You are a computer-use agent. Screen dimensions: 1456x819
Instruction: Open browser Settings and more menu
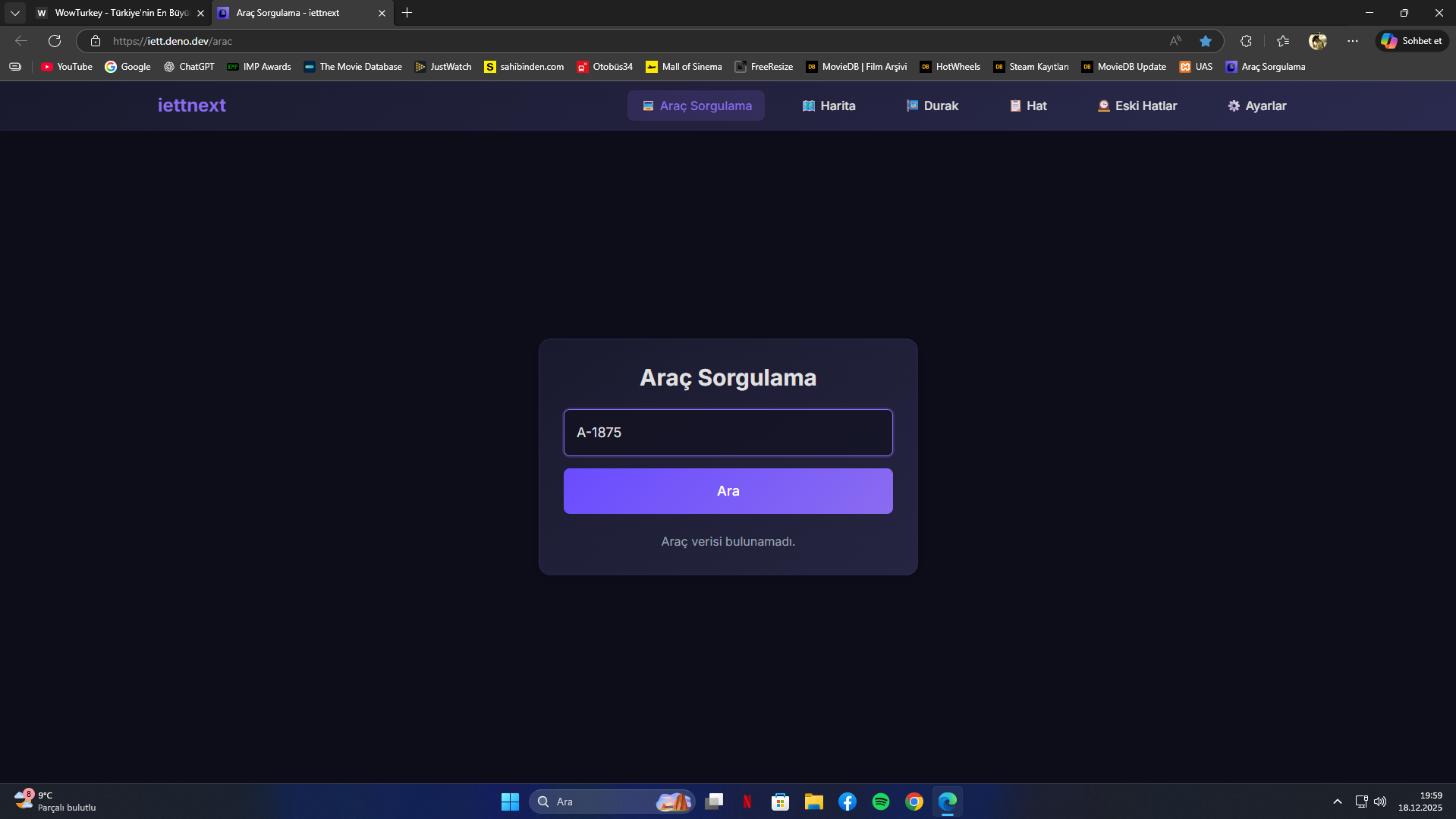(x=1353, y=41)
